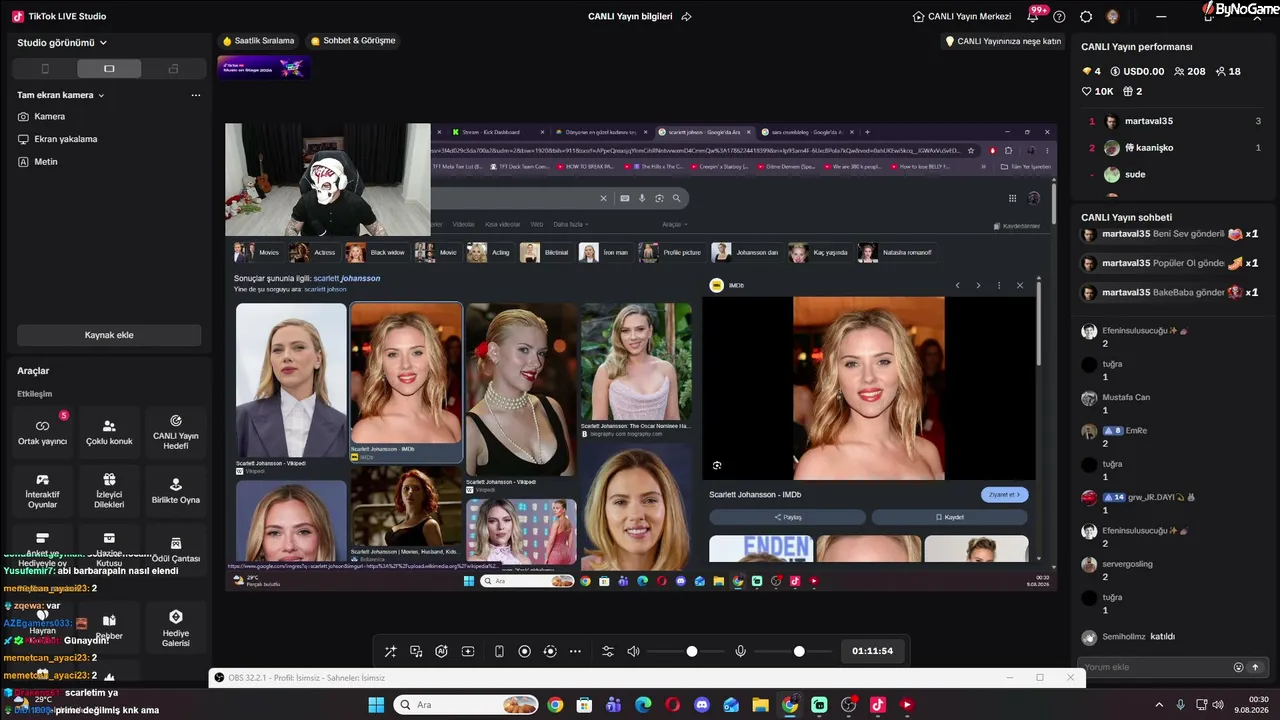Open the Saatlik Sıralama tab
This screenshot has height=720, width=1280.
tap(259, 41)
